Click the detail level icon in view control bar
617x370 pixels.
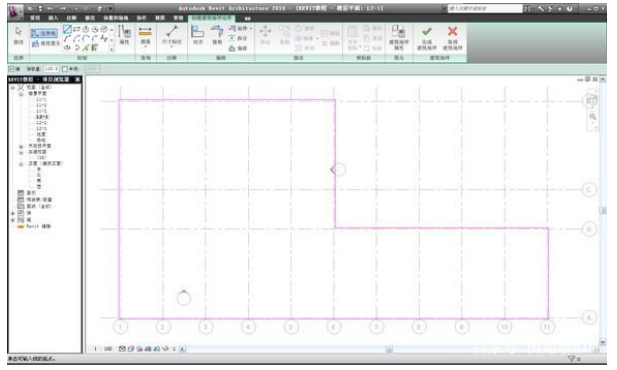[x=122, y=349]
